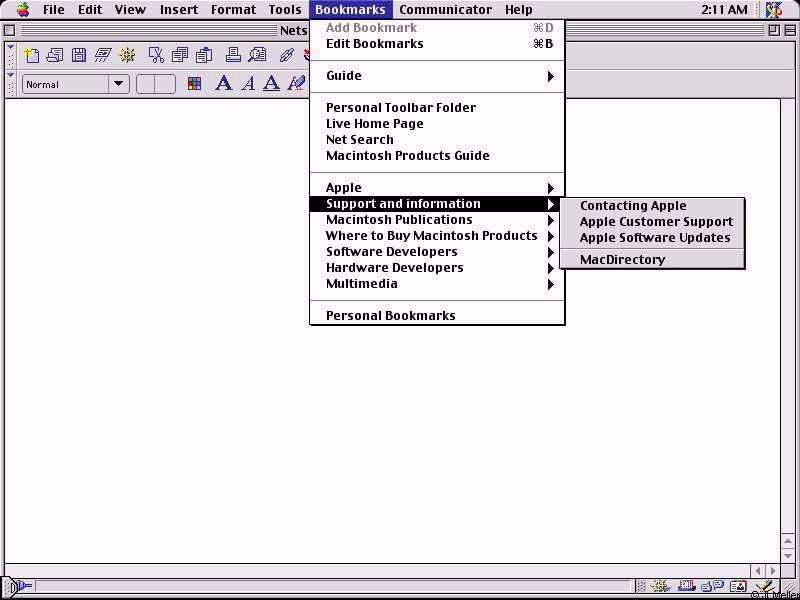Open the Edit menu
The height and width of the screenshot is (600, 800).
90,10
